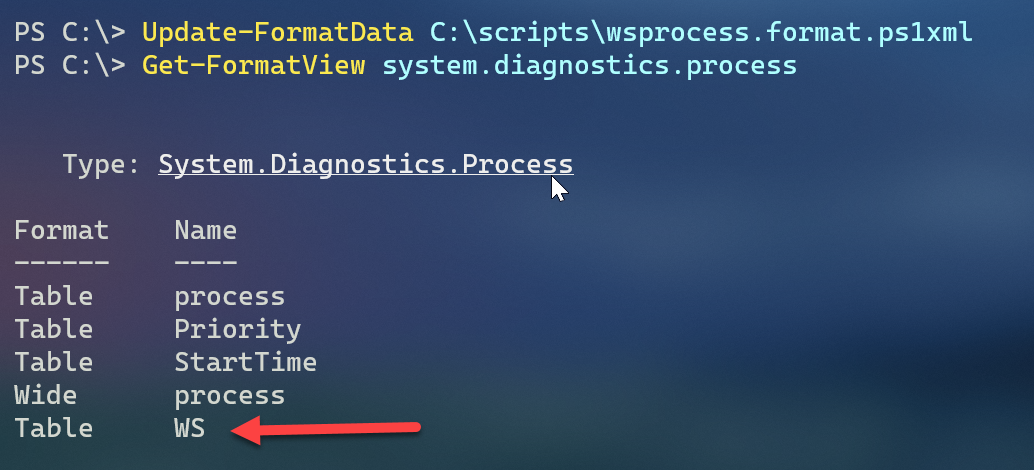Image resolution: width=1034 pixels, height=470 pixels.
Task: Select the WS view name
Action: click(190, 428)
